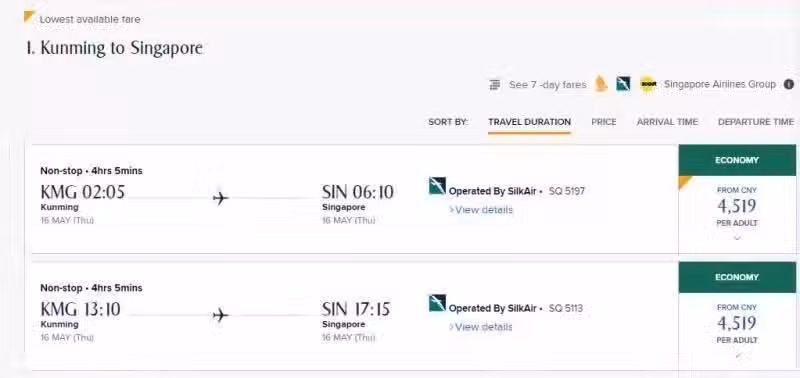
Task: Click the Singapore Airlines gold bird logo
Action: (602, 84)
